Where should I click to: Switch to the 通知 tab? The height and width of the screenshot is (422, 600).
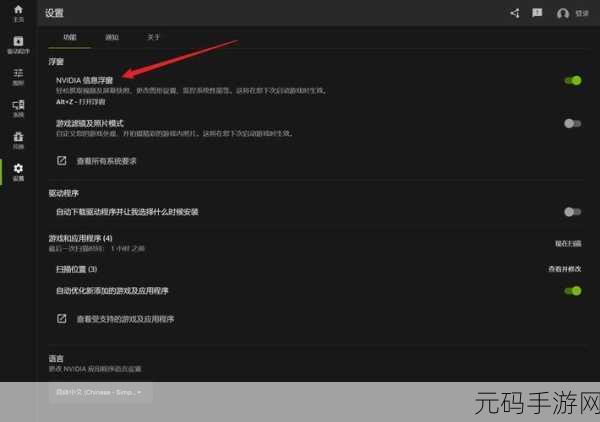[x=112, y=37]
